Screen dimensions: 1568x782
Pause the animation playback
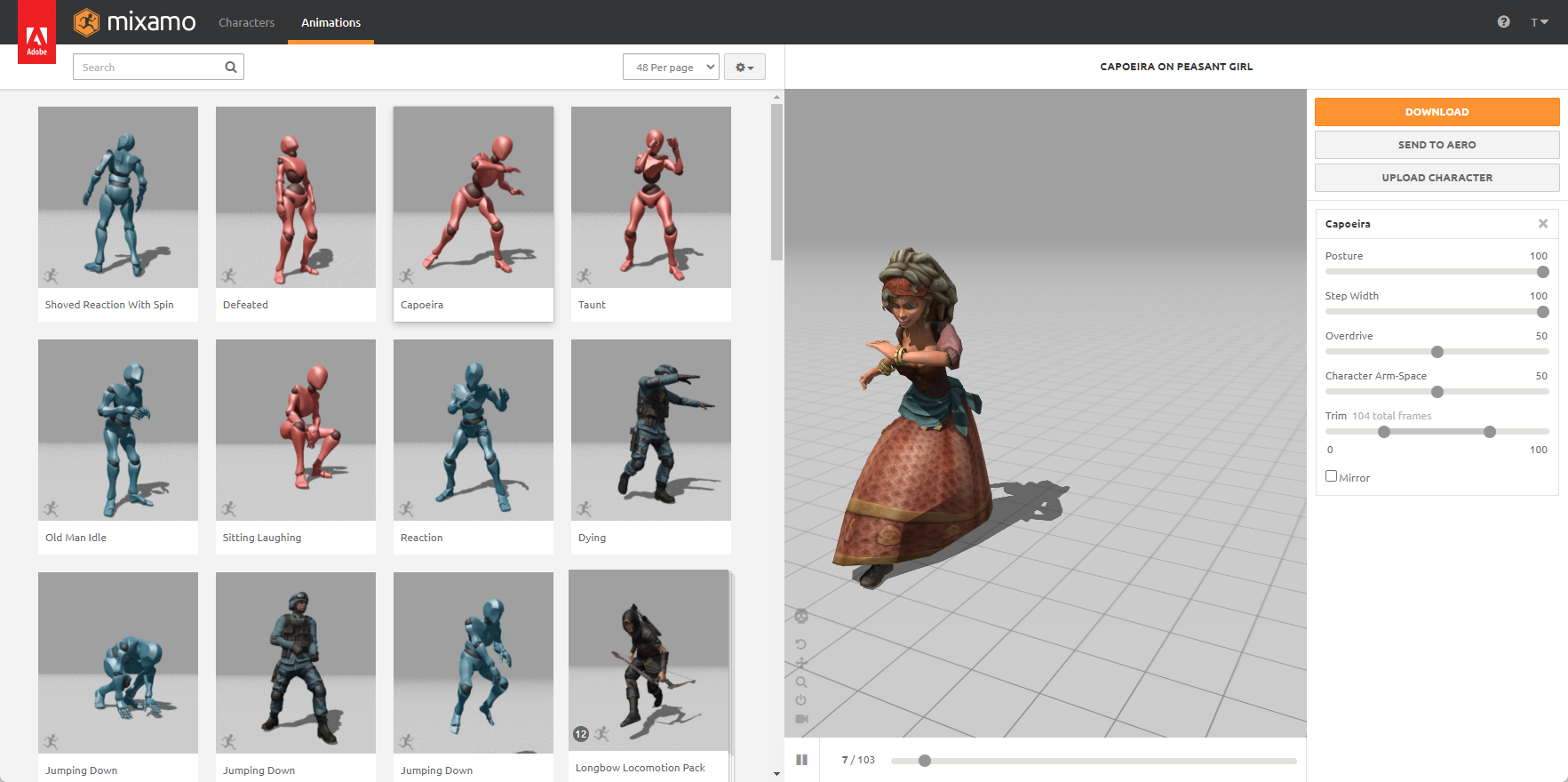click(801, 760)
